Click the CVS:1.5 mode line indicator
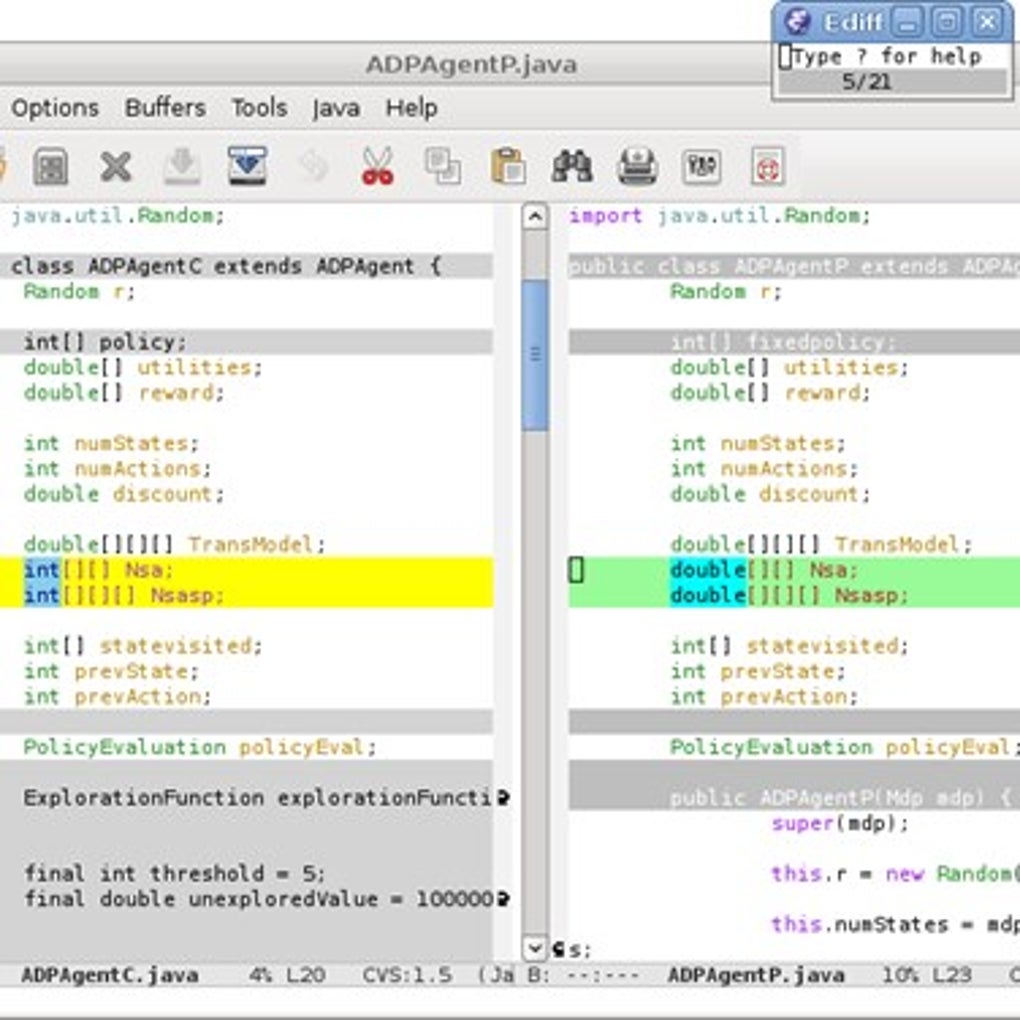The image size is (1020, 1020). [x=407, y=975]
